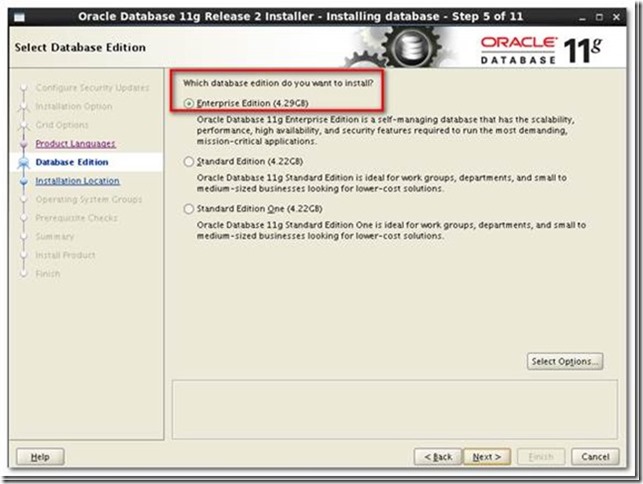Click the Product Languages step bullet
643x484 pixels.
(x=24, y=144)
